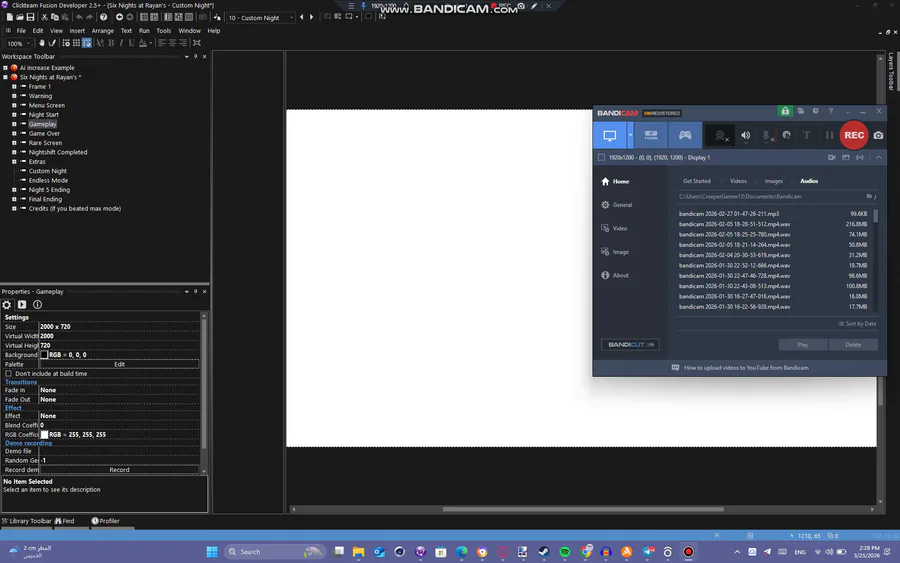The image size is (900, 563).
Task: Expand the Gameplay frame tree node
Action: pyautogui.click(x=14, y=124)
